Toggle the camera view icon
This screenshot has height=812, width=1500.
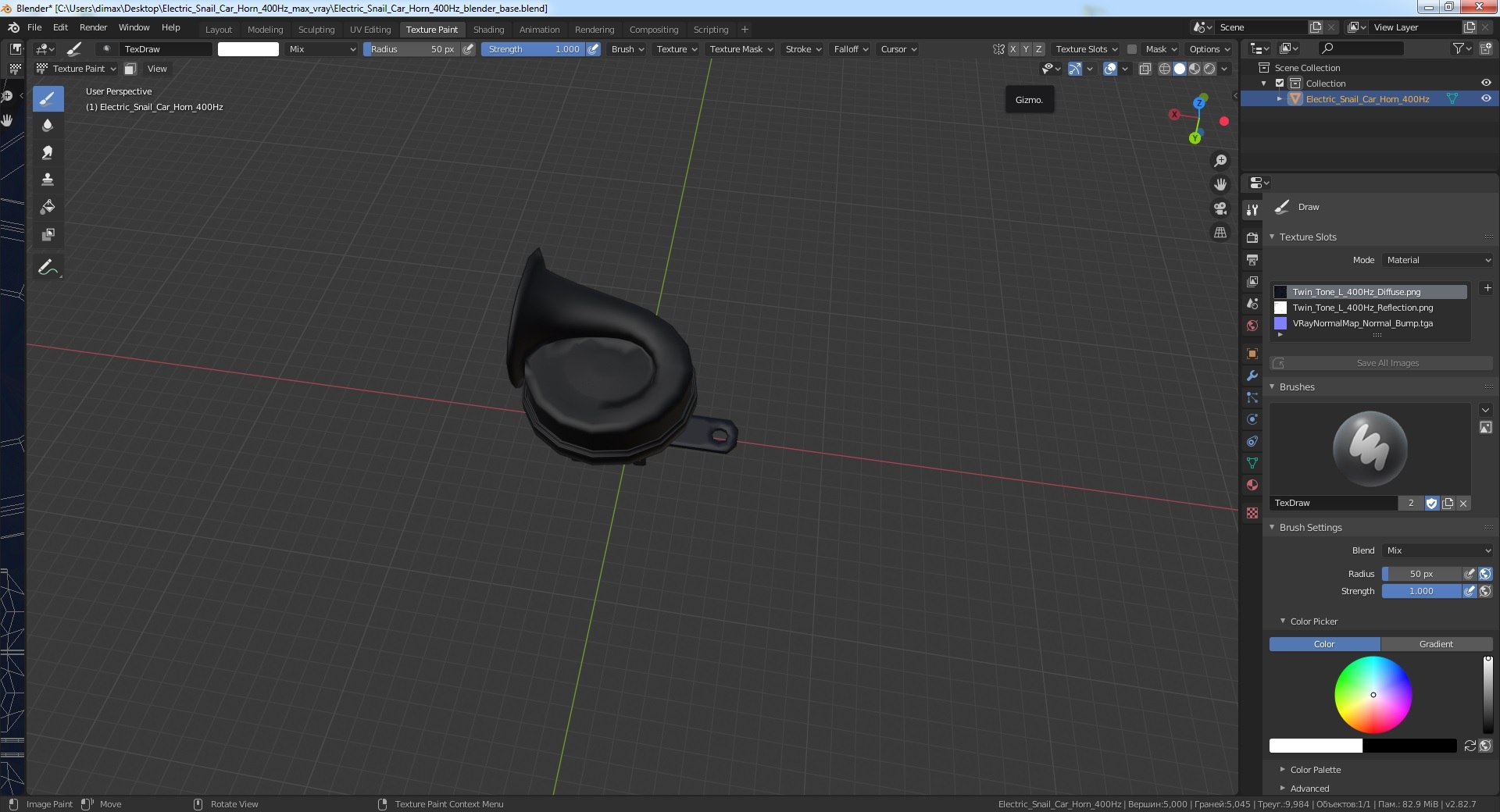pyautogui.click(x=1220, y=209)
